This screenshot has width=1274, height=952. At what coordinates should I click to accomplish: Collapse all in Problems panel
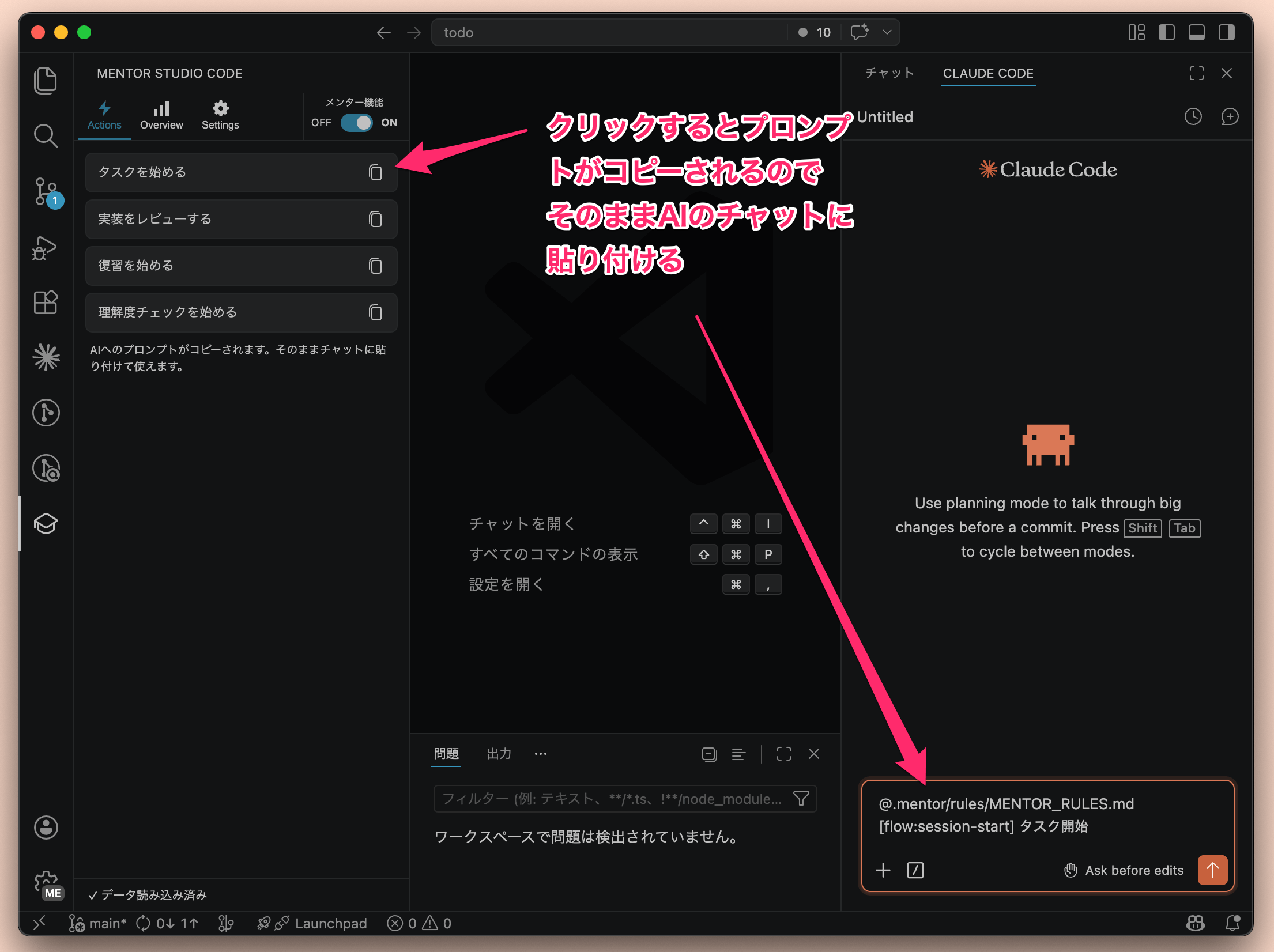(709, 754)
